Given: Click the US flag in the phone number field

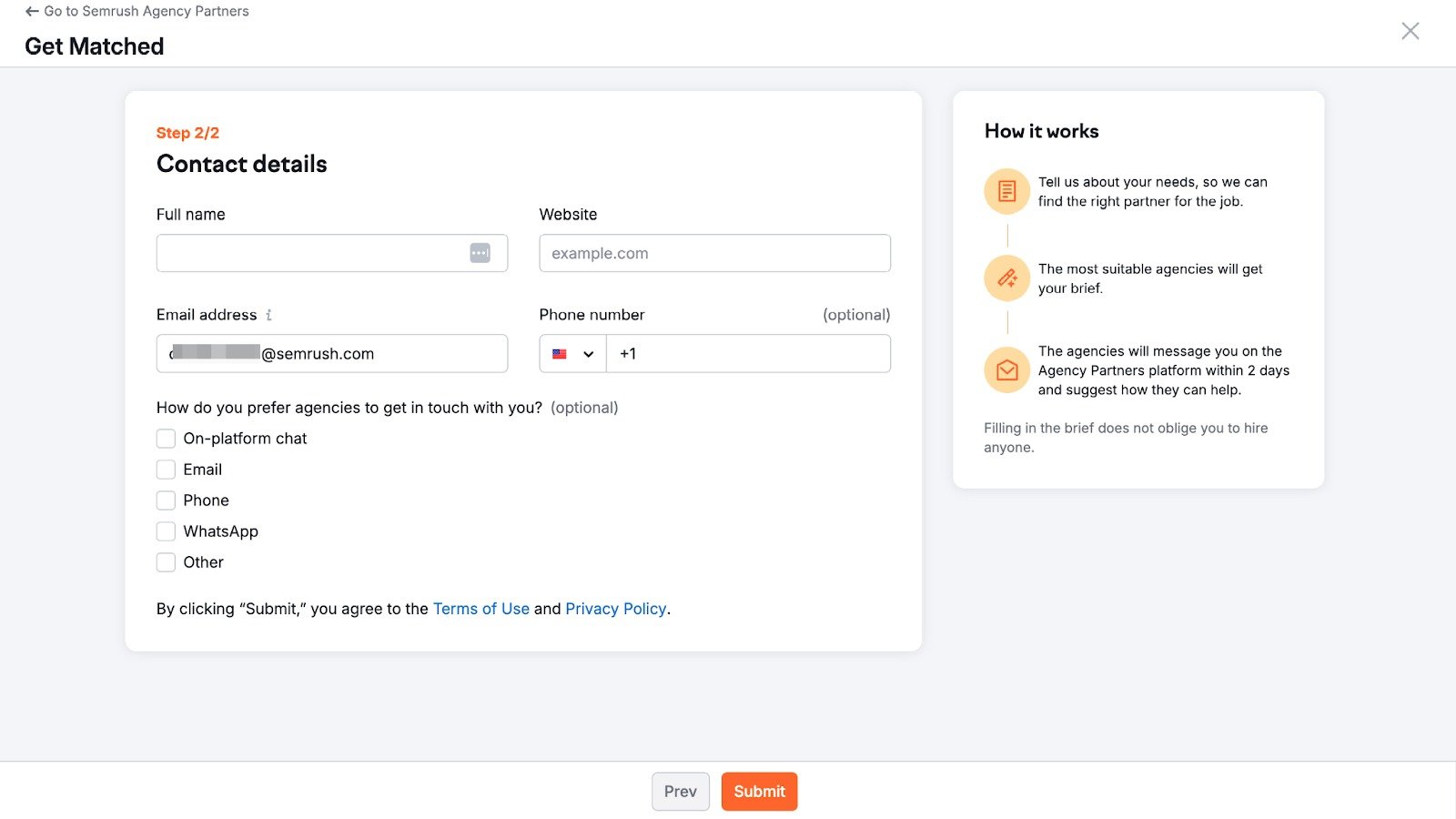Looking at the screenshot, I should point(560,353).
